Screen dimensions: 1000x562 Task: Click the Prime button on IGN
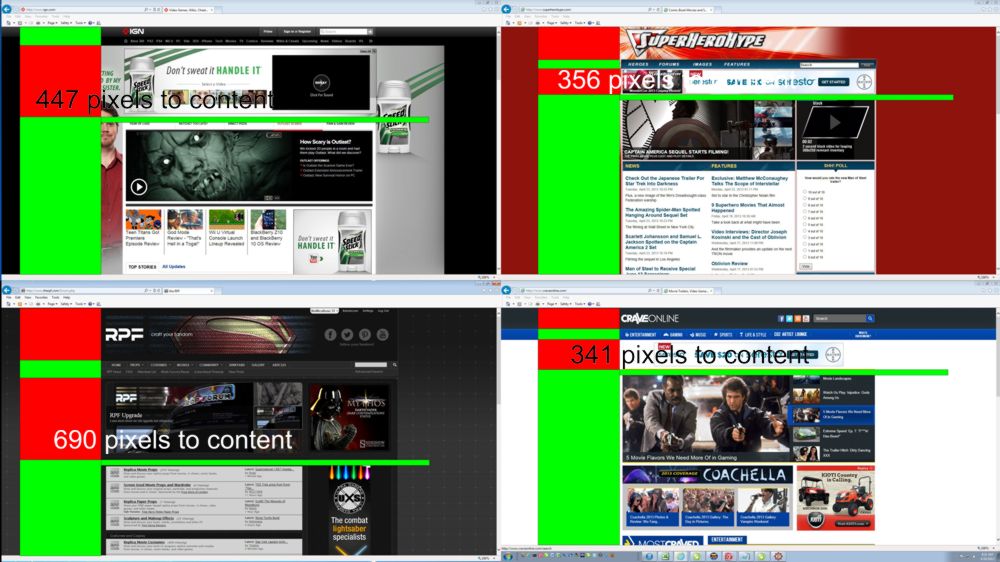[268, 31]
